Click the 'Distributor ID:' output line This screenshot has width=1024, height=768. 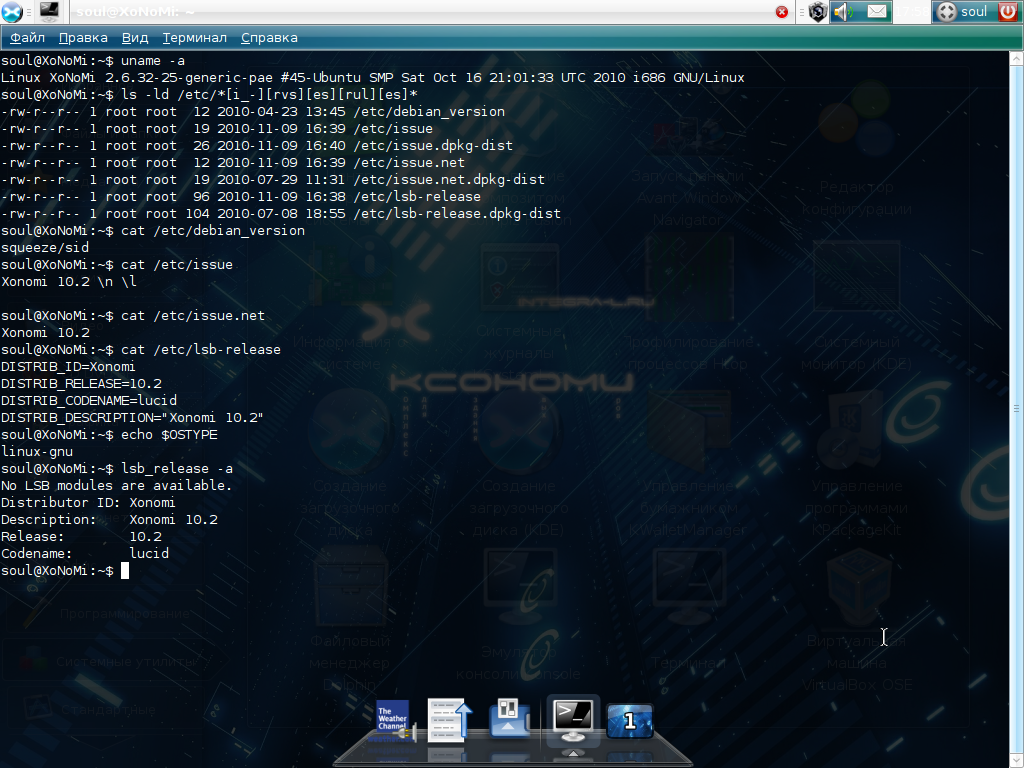(x=88, y=502)
